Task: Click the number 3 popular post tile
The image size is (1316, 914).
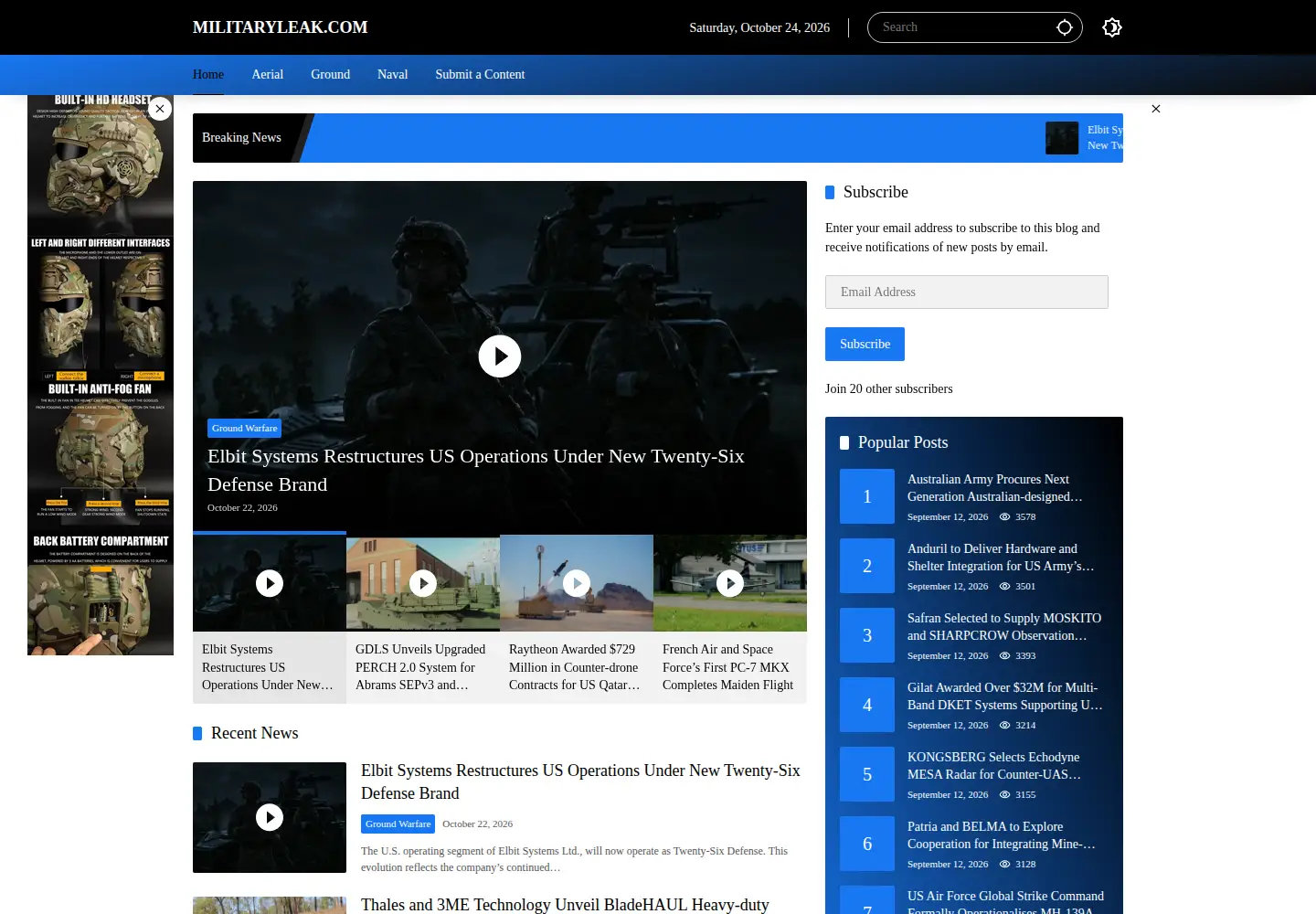Action: [x=867, y=635]
